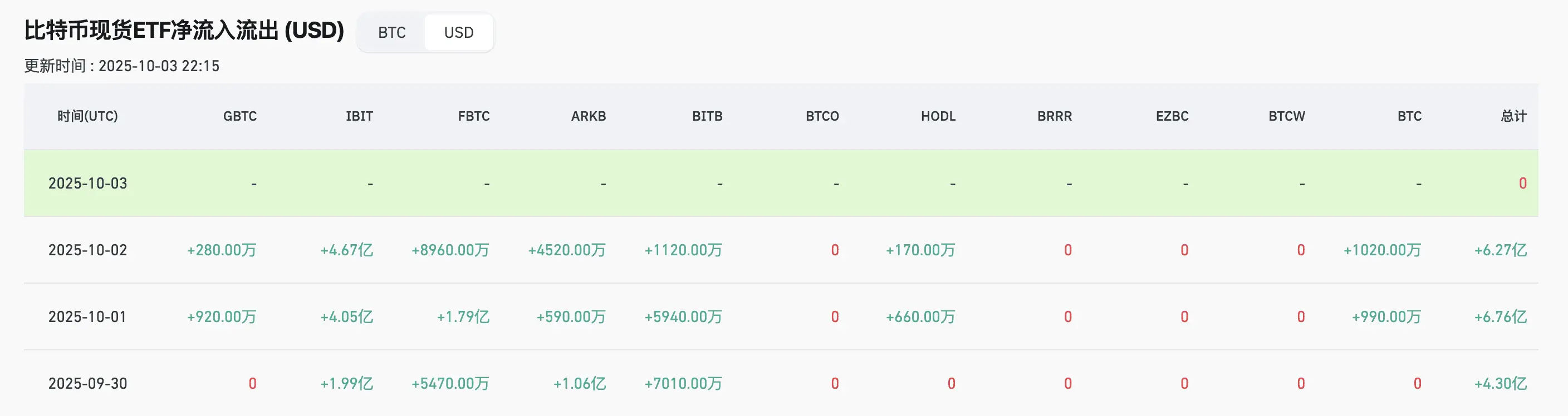Viewport: 1568px width, 416px height.
Task: Click the BTCW column header
Action: point(1286,116)
